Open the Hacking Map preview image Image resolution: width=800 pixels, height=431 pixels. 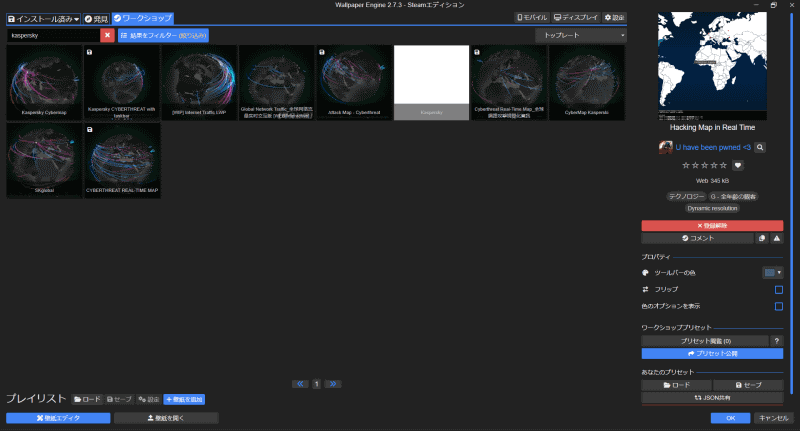(x=712, y=66)
